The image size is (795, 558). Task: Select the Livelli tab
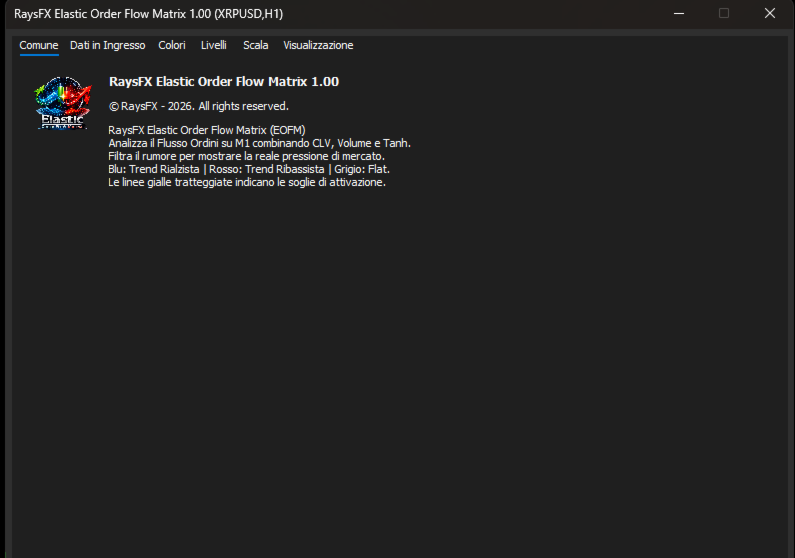tap(213, 45)
